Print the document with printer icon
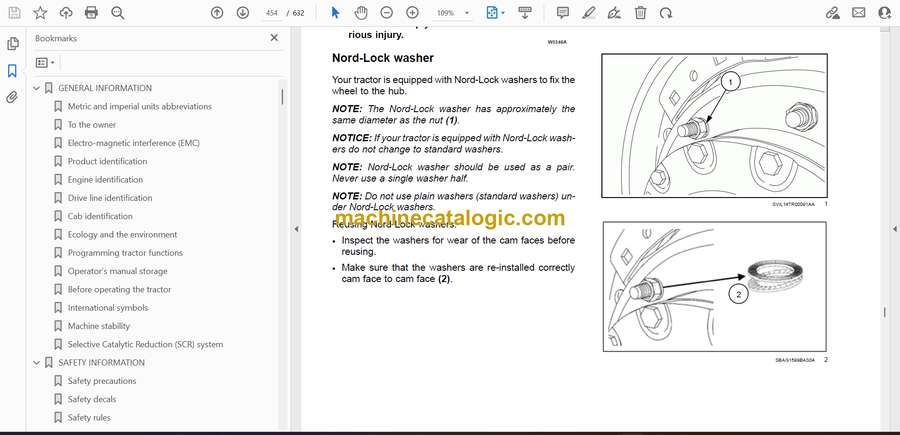 coord(91,13)
